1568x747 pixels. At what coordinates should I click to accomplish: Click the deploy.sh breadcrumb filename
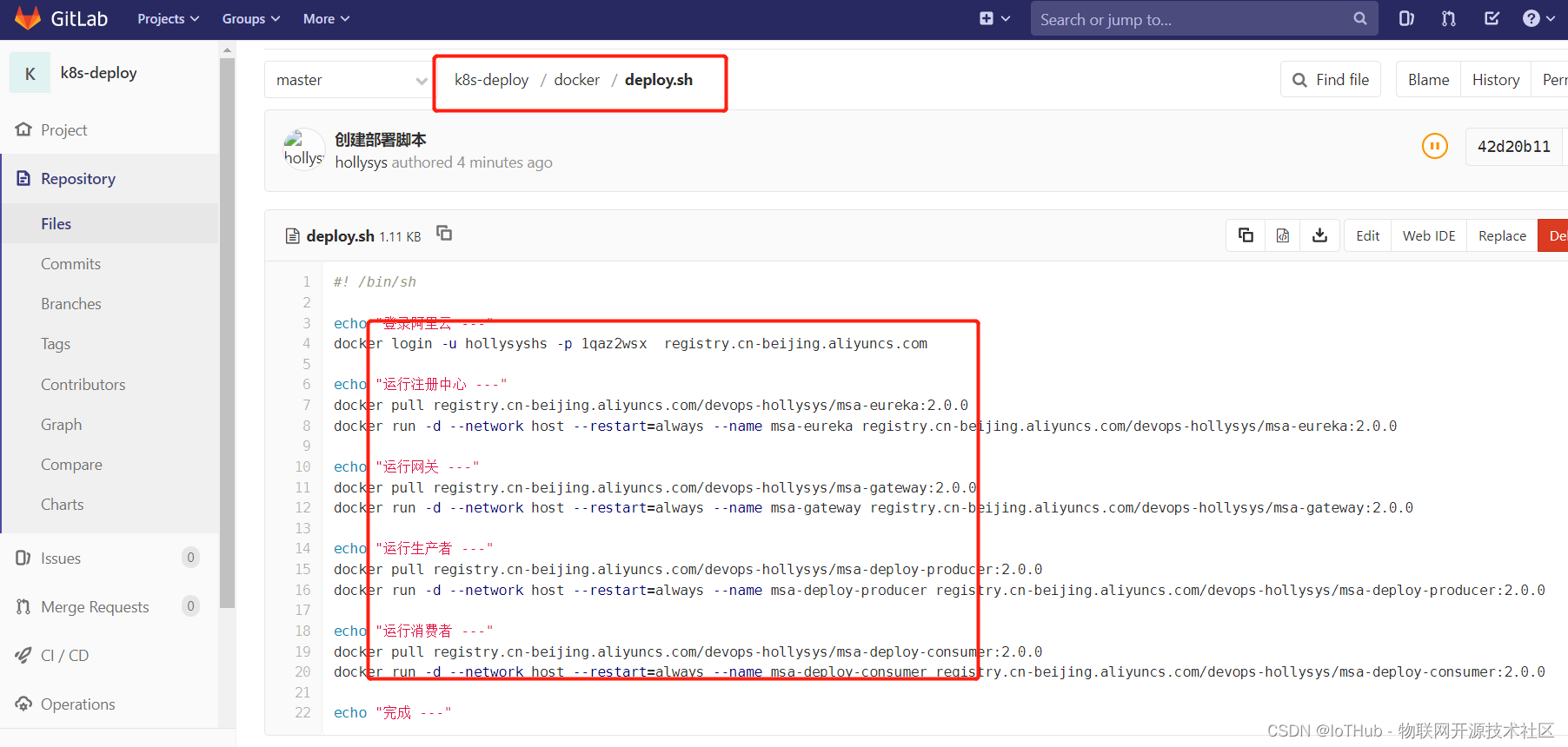click(x=659, y=80)
